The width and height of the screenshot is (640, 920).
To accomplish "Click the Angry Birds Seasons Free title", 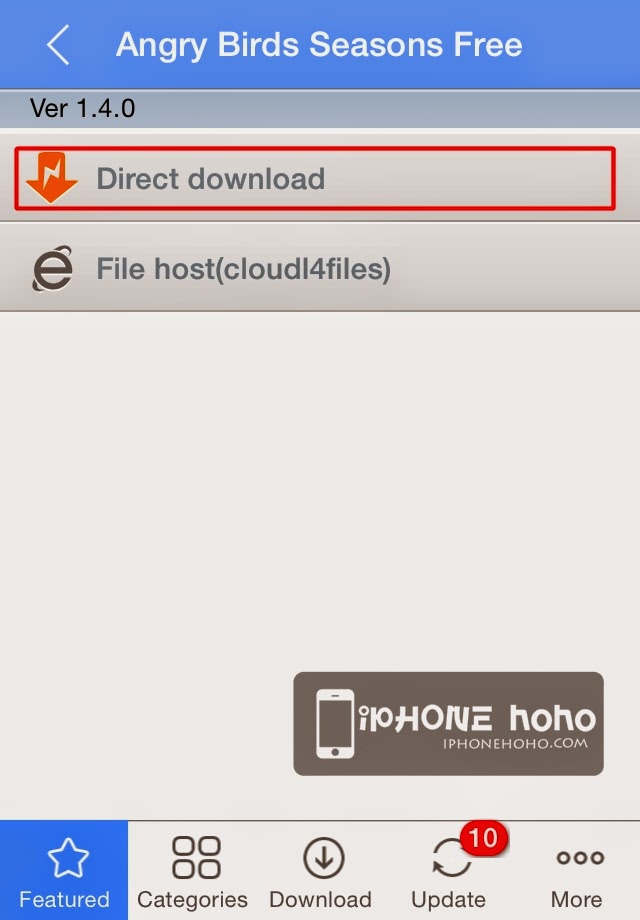I will [x=319, y=45].
